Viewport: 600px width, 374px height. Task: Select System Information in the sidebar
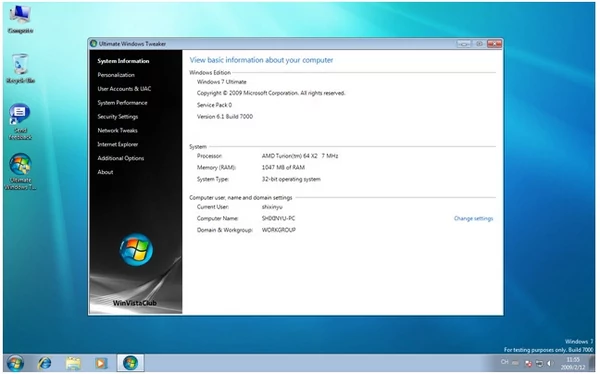point(123,61)
